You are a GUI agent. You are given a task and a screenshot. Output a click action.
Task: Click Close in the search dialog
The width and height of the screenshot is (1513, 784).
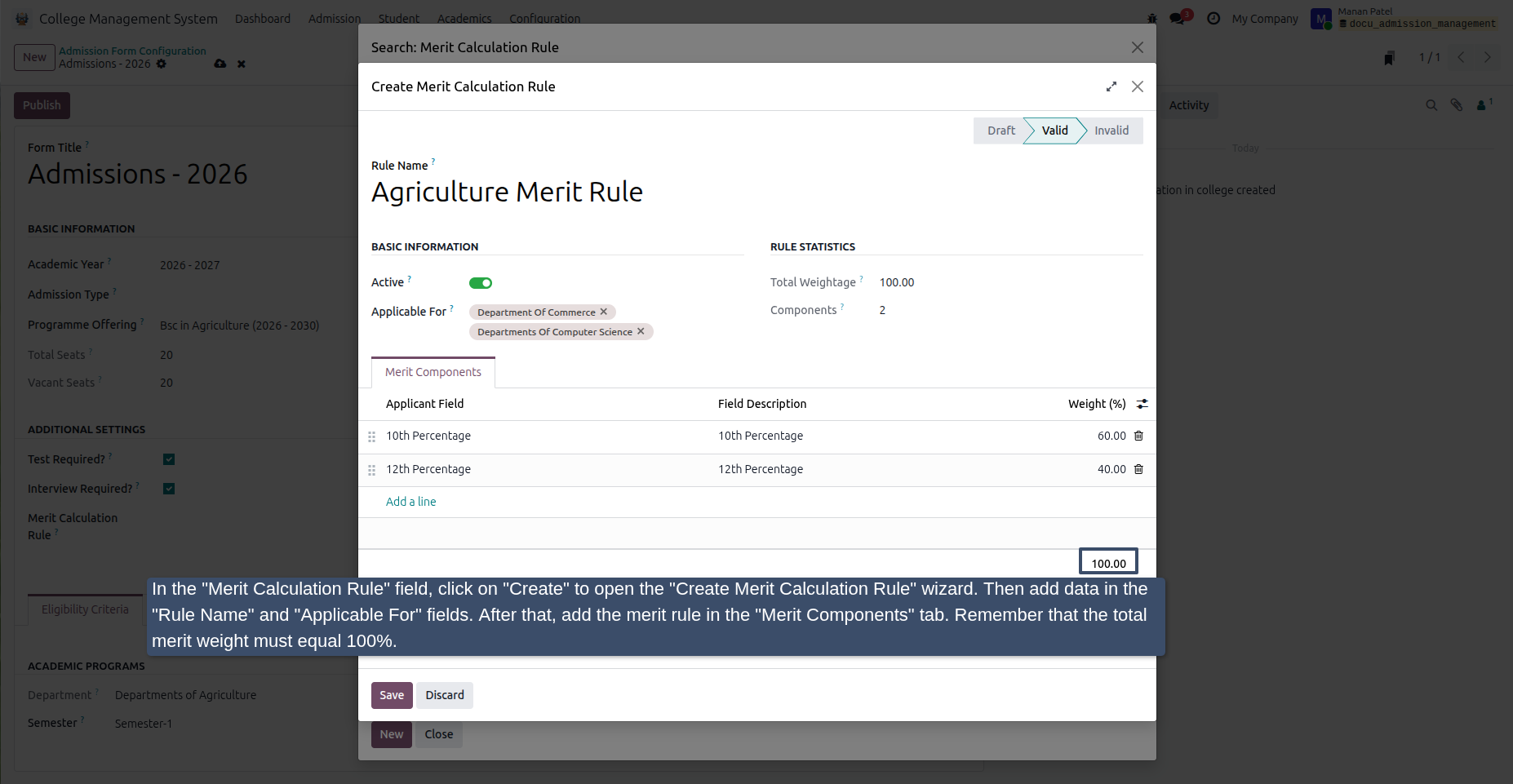click(439, 734)
